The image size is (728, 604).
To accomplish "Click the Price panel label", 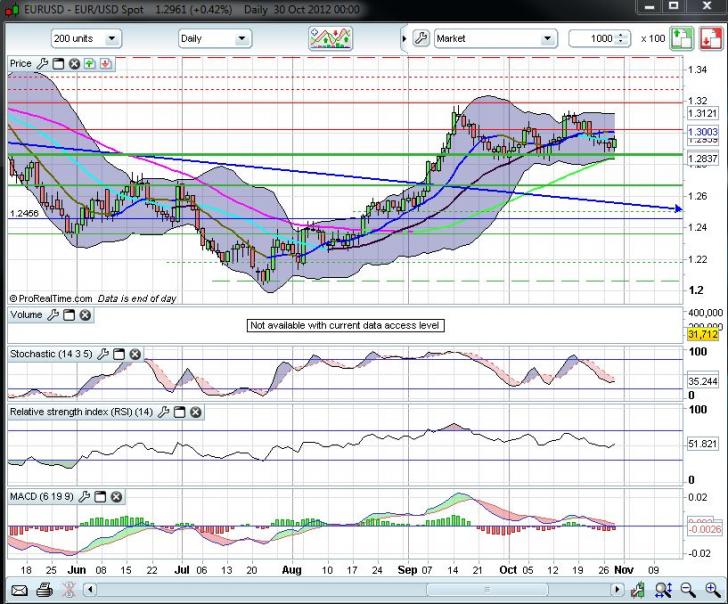I will pos(20,64).
